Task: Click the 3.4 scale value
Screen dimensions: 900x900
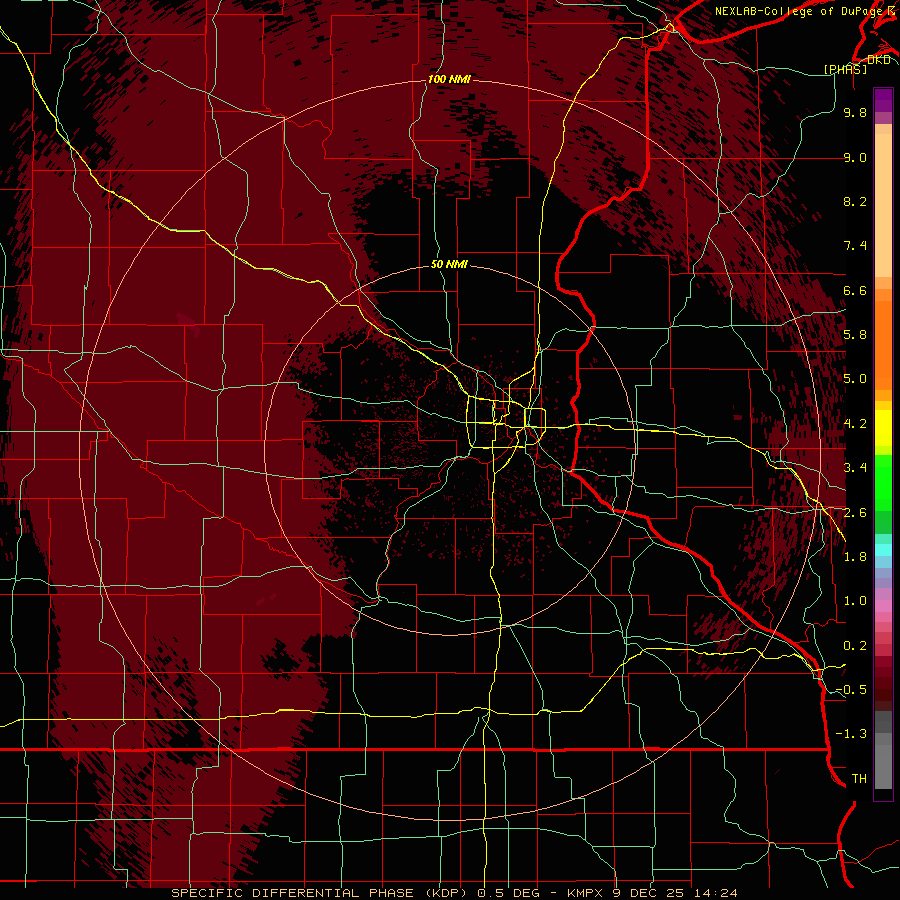Action: [855, 468]
